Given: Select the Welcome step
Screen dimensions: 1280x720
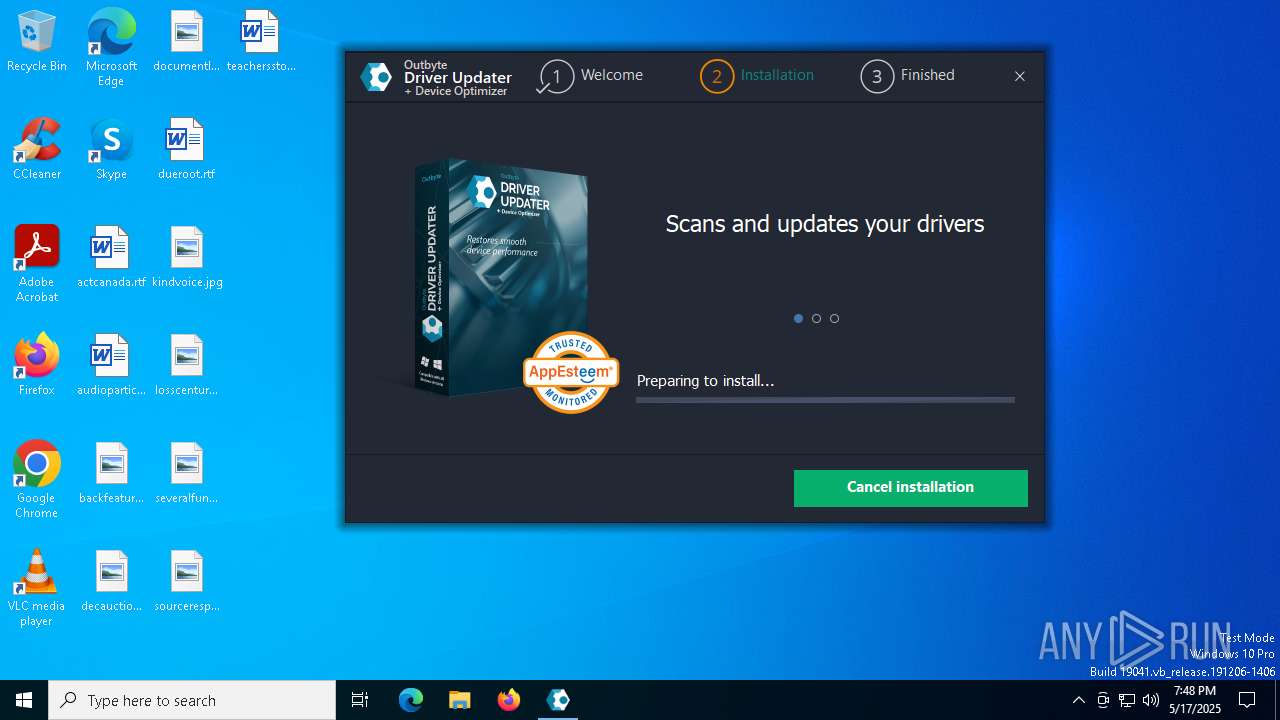Looking at the screenshot, I should (591, 76).
